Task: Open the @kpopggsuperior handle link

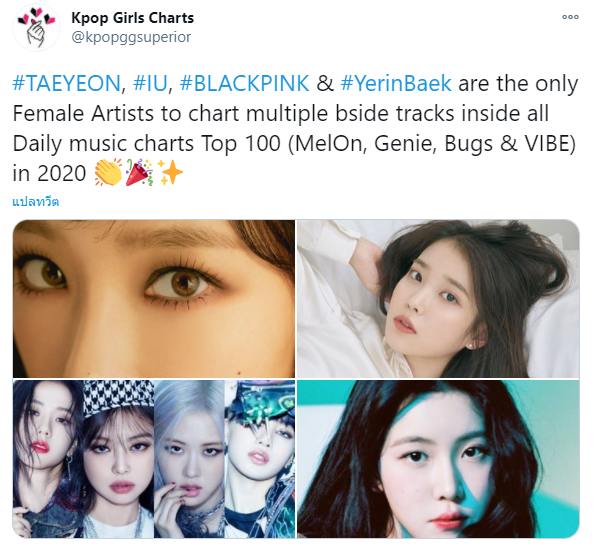Action: (x=131, y=37)
